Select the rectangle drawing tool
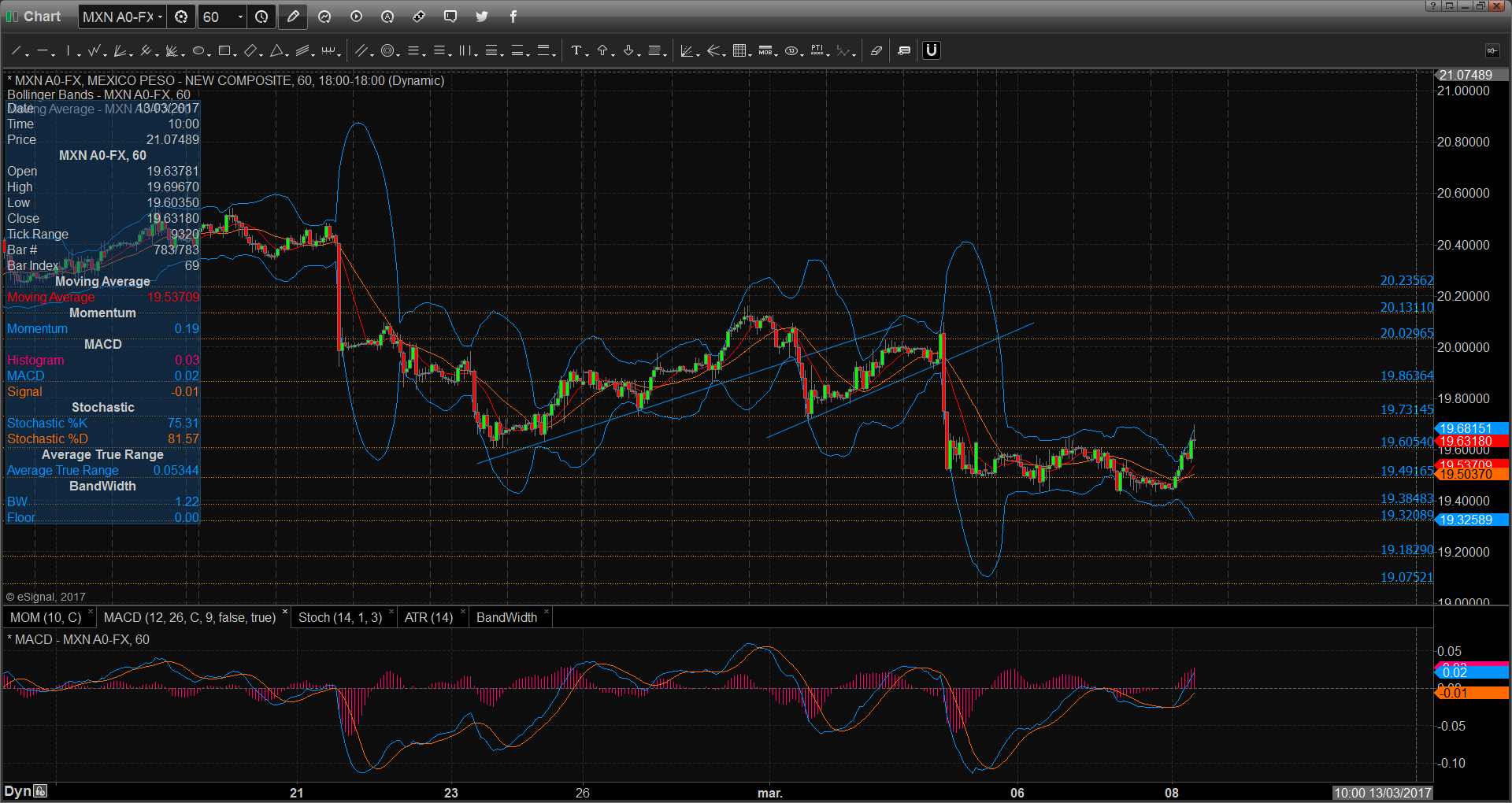 coord(224,50)
